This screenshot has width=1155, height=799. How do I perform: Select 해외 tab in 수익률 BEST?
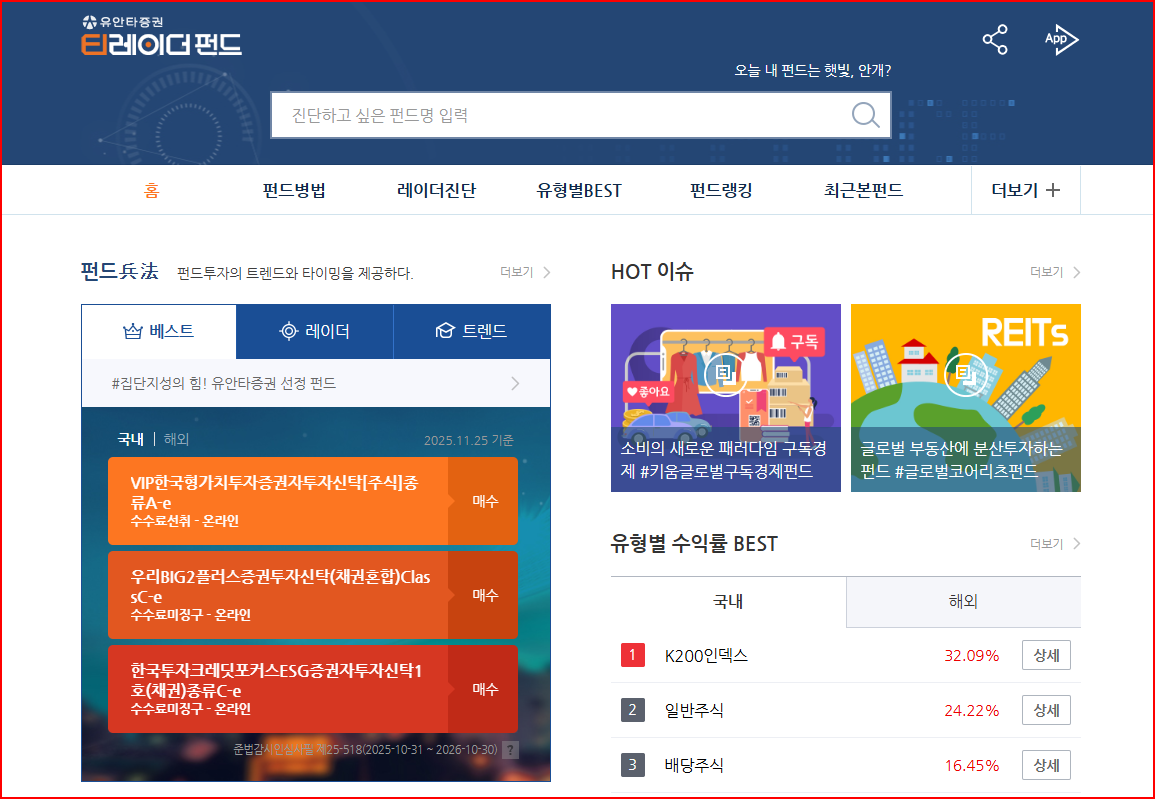click(963, 602)
